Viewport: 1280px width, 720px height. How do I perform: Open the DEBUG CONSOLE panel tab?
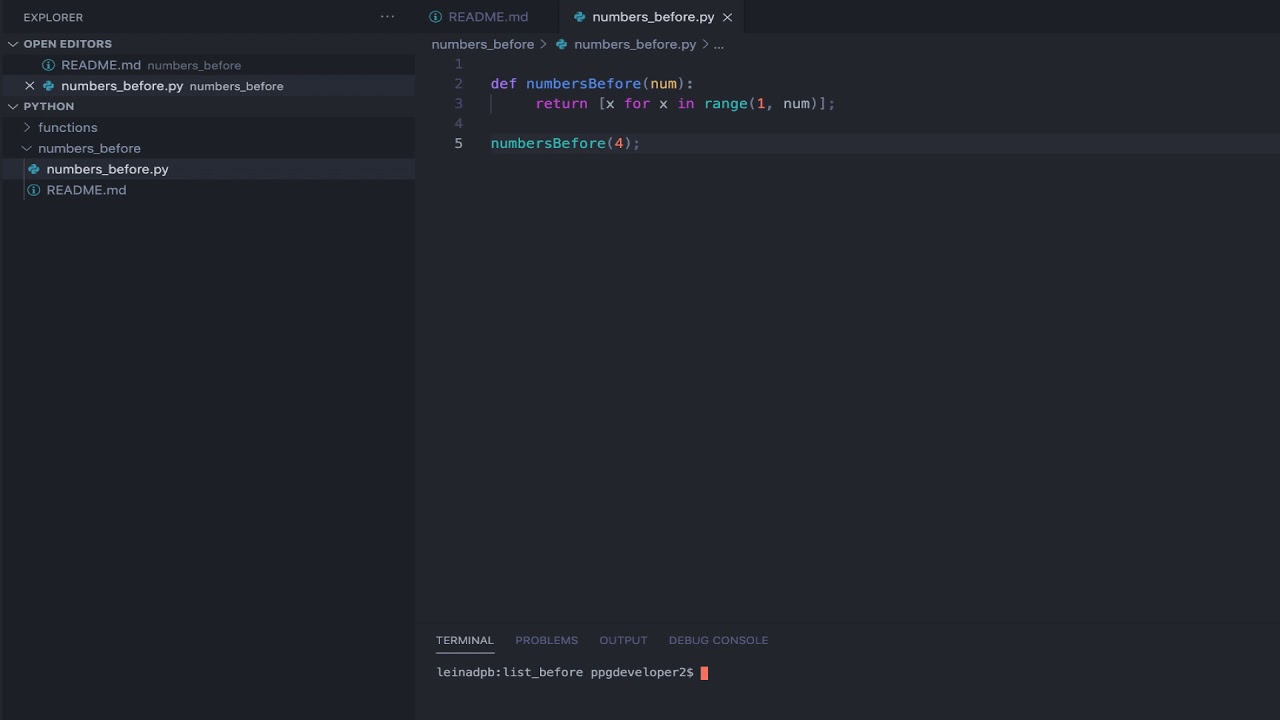coord(718,640)
